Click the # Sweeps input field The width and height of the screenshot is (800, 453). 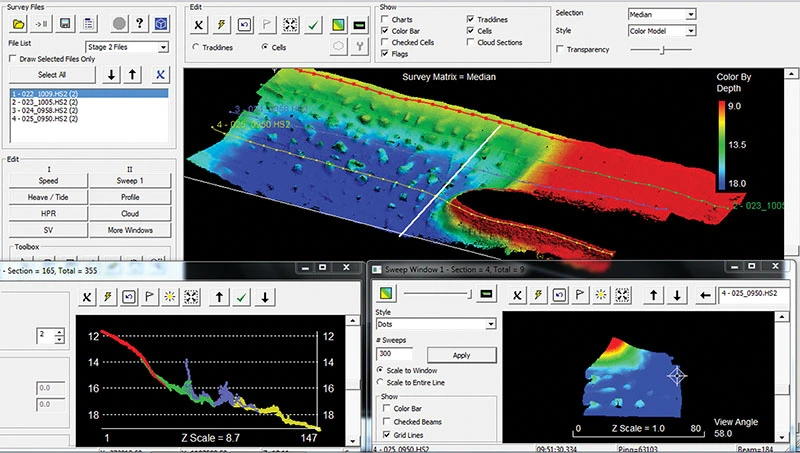pos(394,353)
